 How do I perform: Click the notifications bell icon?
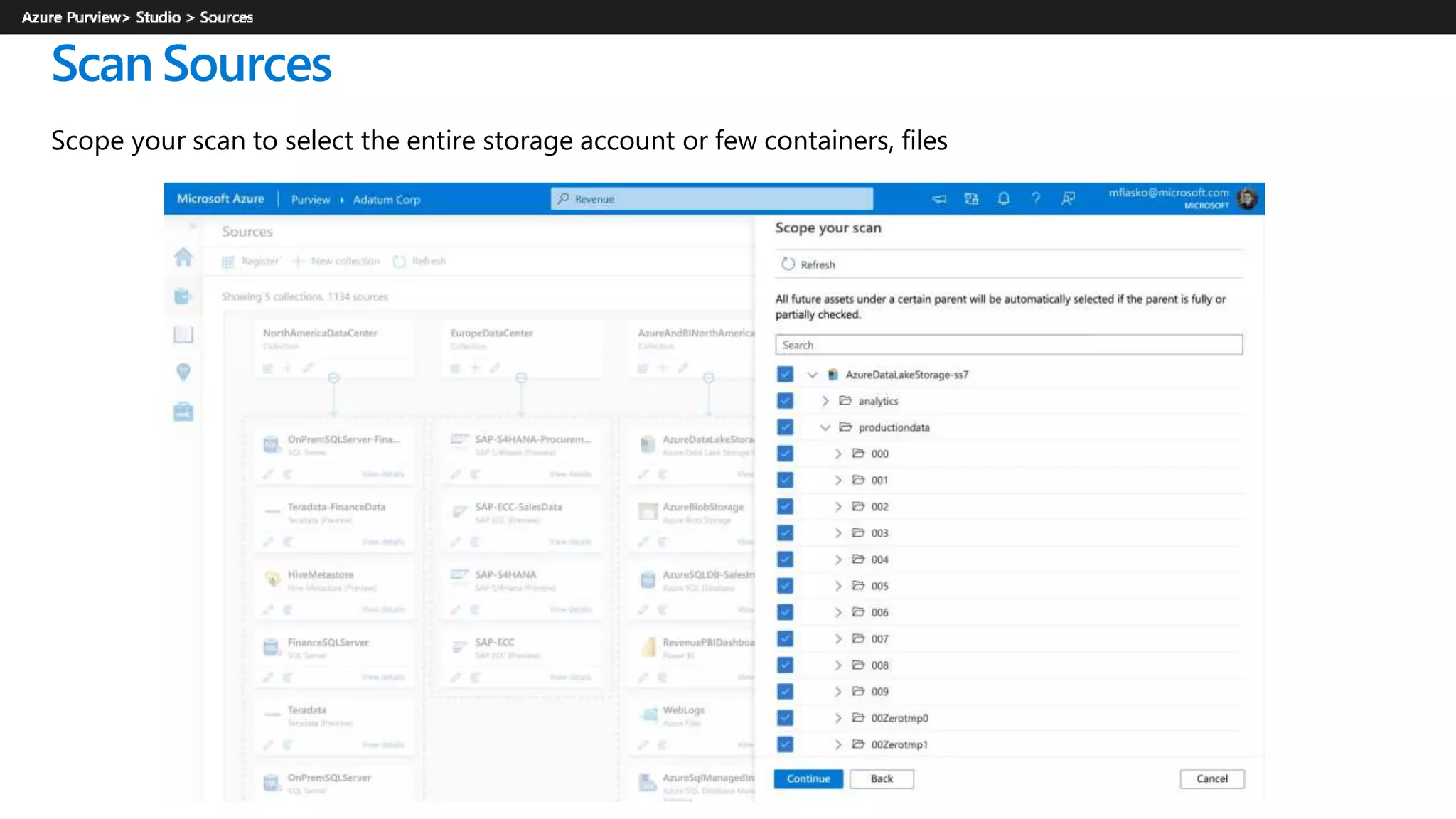(1003, 199)
